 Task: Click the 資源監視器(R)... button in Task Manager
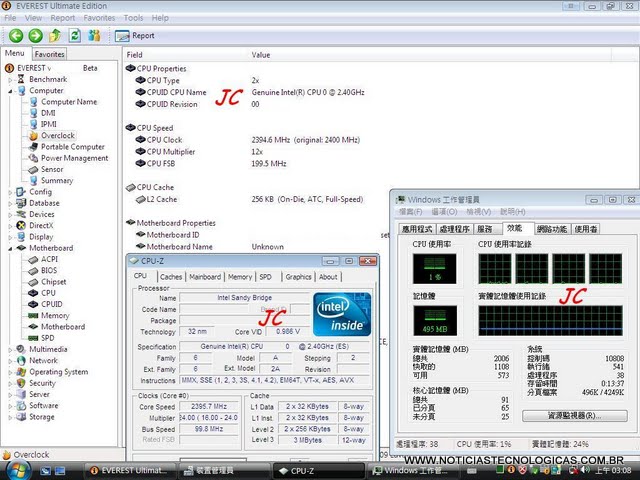(x=575, y=416)
